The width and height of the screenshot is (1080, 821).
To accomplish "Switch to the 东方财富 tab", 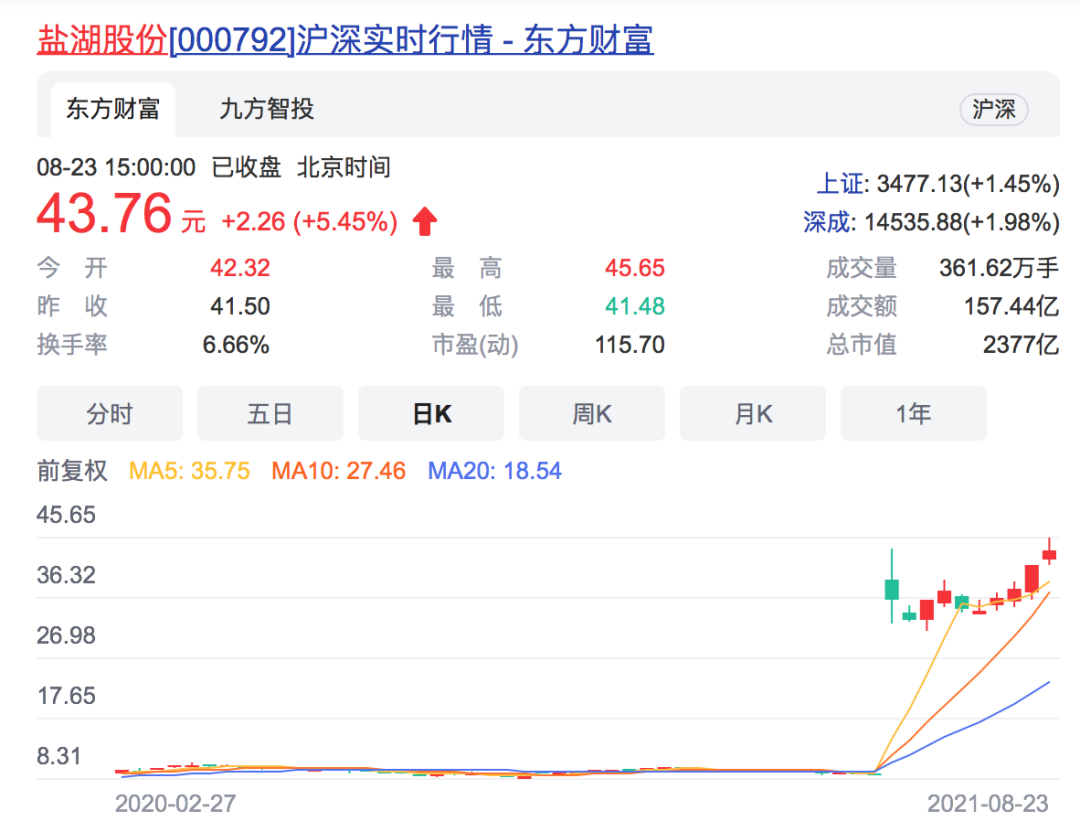I will (113, 109).
